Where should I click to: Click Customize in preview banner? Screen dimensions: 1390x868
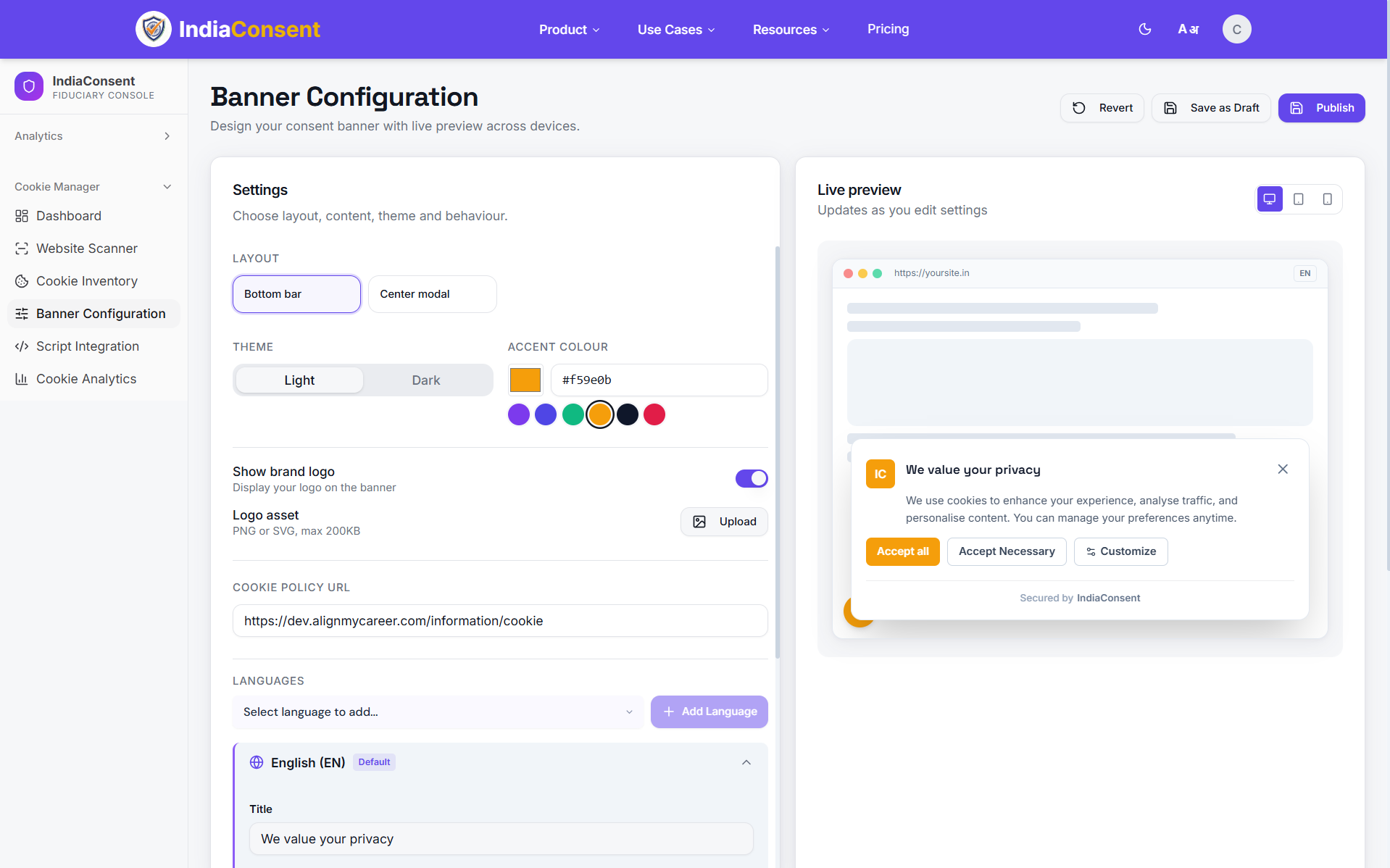pos(1121,551)
